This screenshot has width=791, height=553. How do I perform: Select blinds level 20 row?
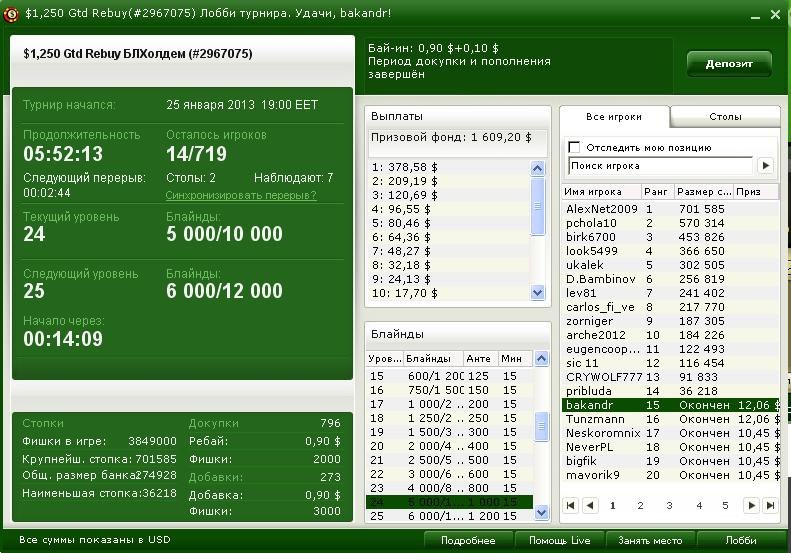pyautogui.click(x=449, y=446)
